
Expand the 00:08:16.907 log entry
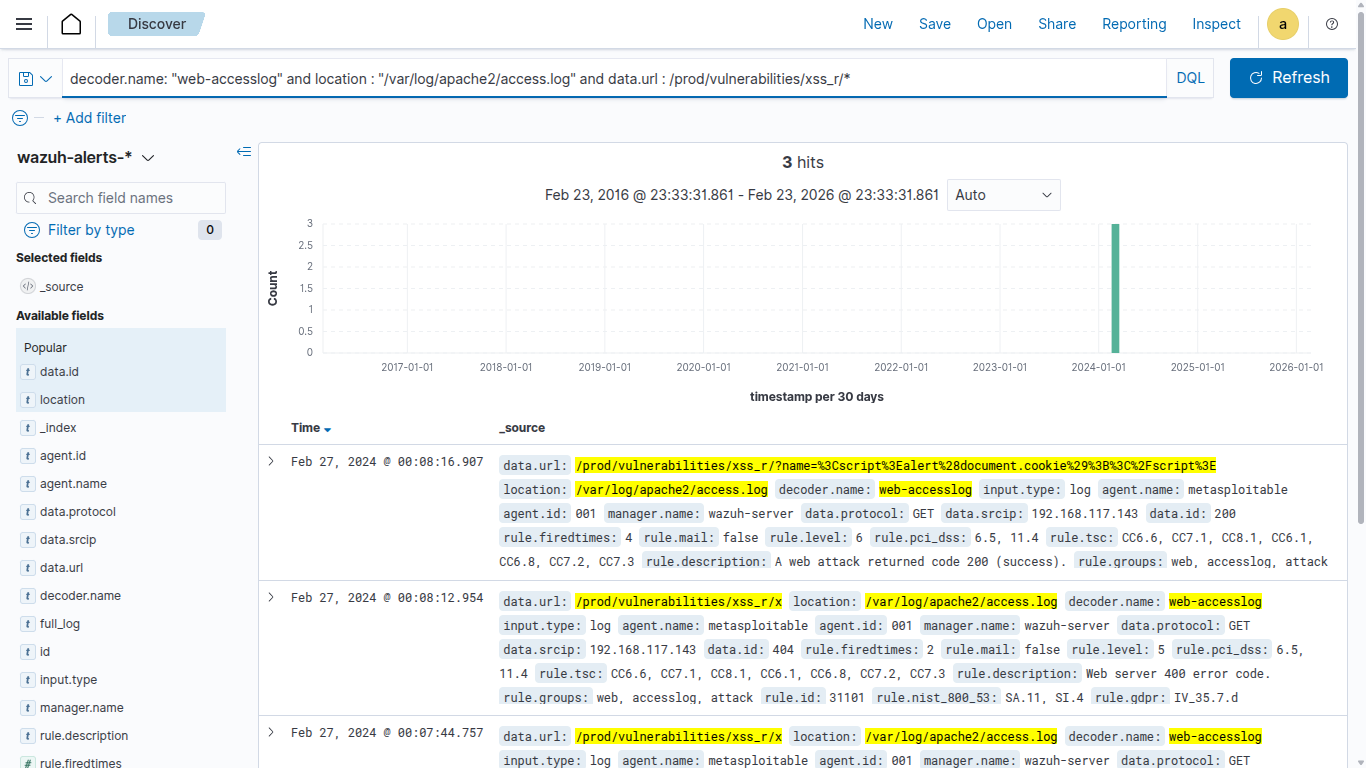270,462
